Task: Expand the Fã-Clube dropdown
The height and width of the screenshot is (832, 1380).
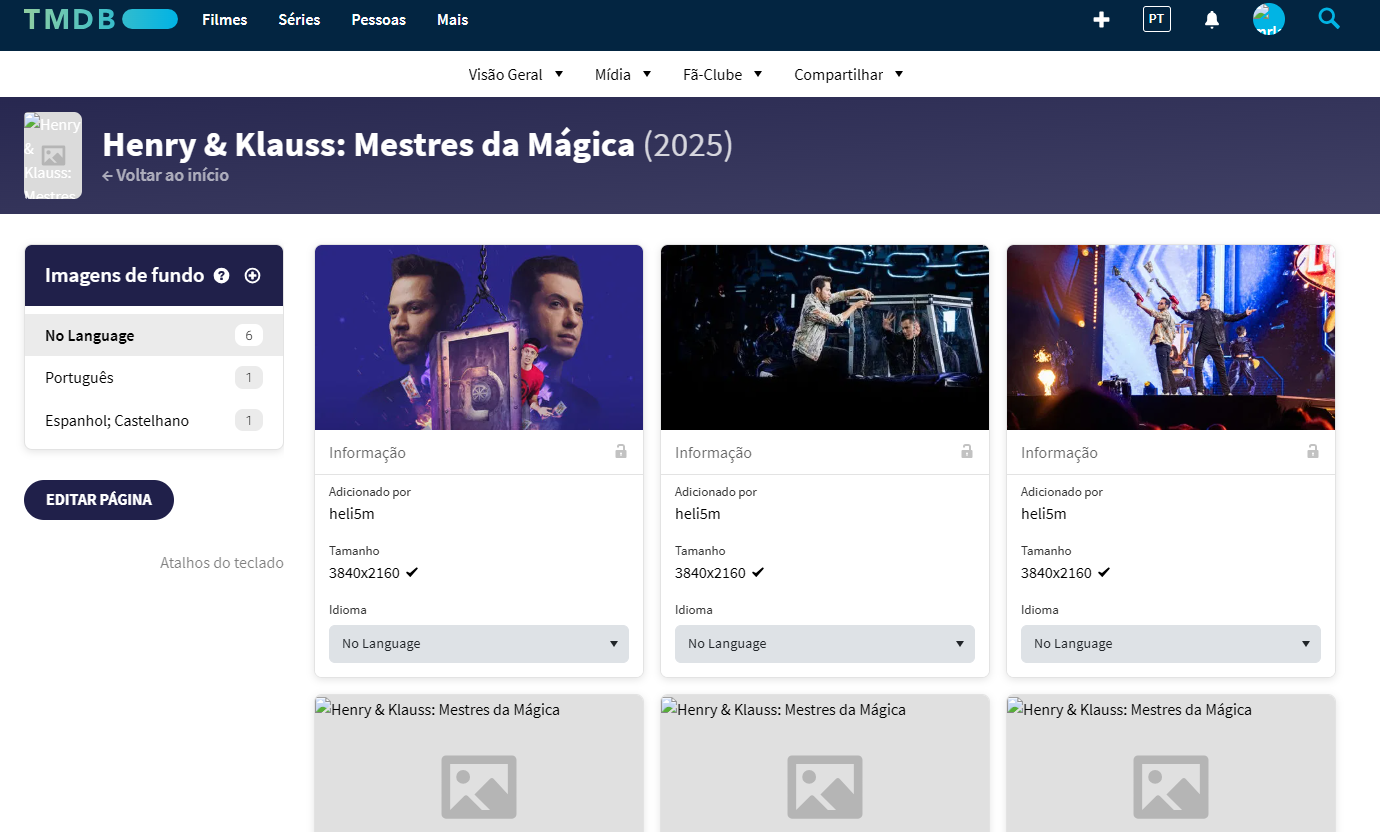Action: point(723,74)
